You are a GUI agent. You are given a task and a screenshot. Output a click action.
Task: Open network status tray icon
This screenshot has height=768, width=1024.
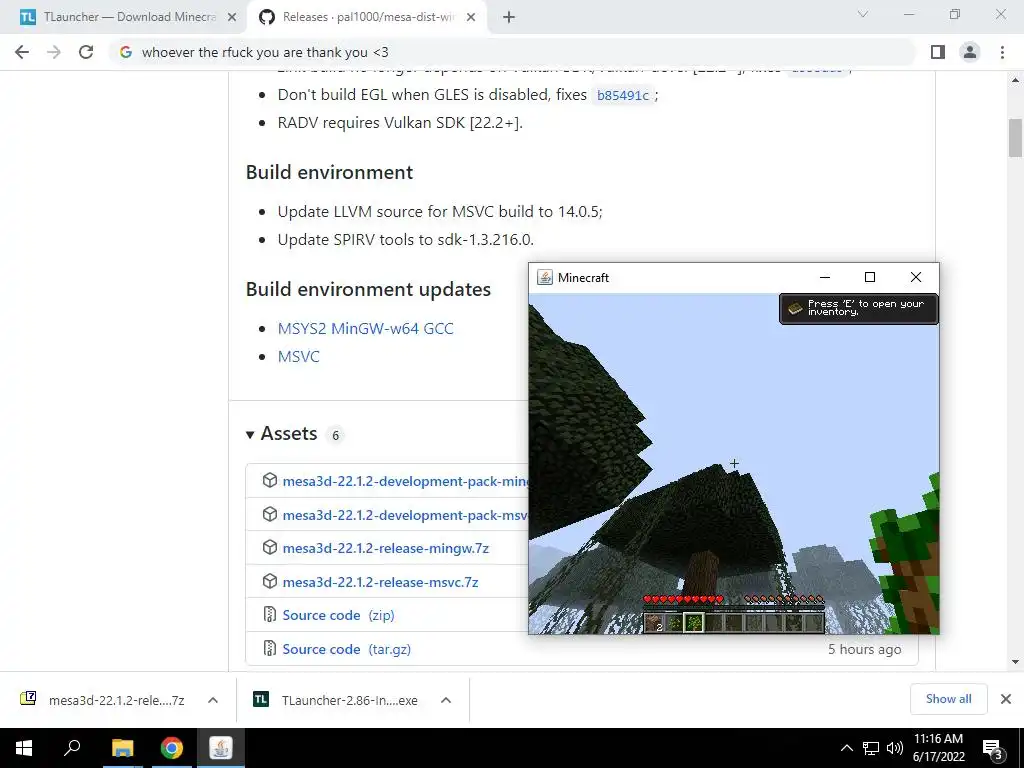pyautogui.click(x=871, y=748)
